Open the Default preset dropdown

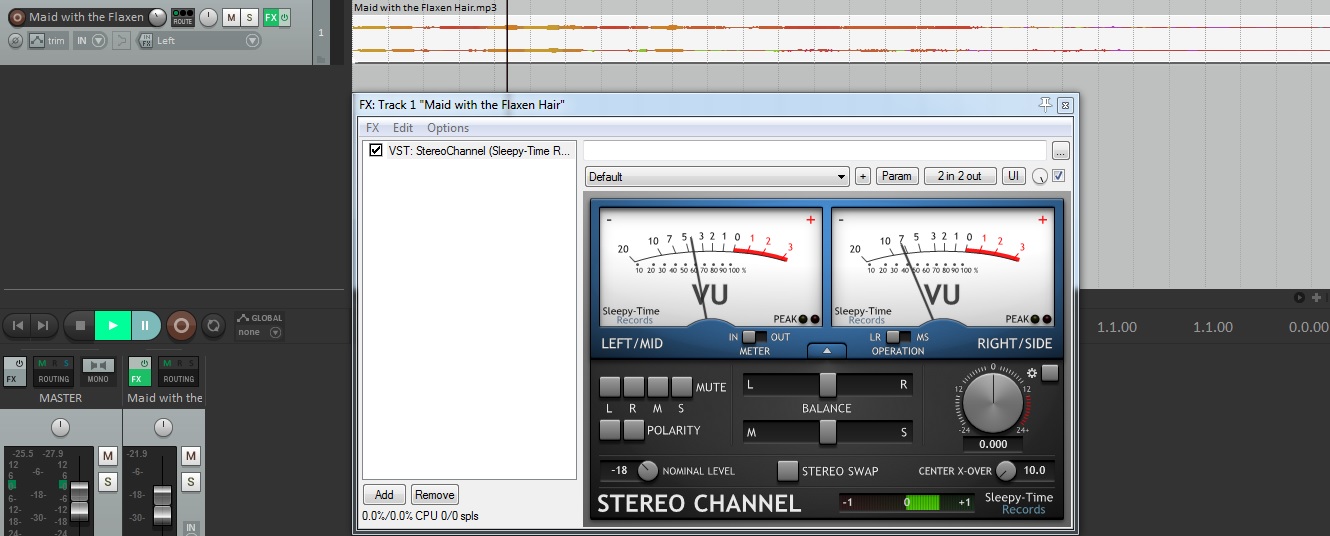[716, 177]
